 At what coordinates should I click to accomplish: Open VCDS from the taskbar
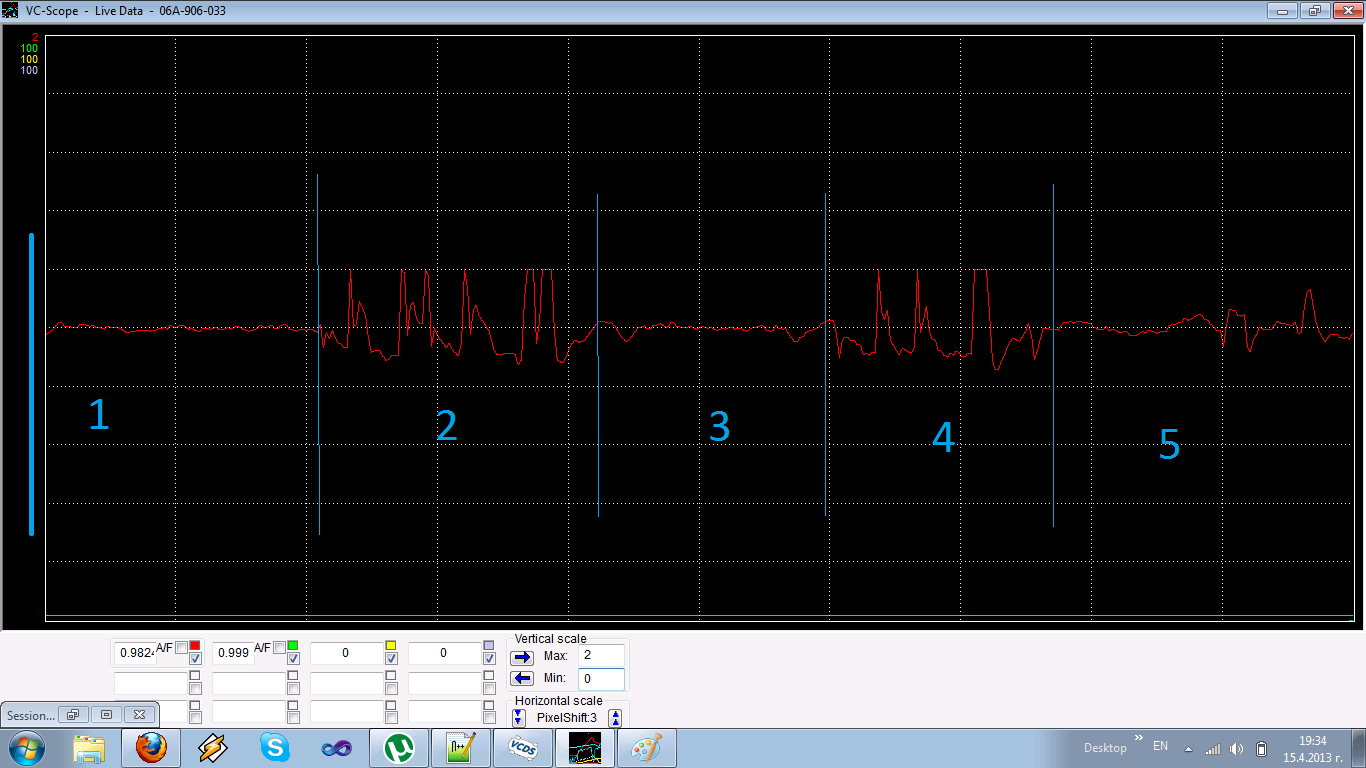523,748
